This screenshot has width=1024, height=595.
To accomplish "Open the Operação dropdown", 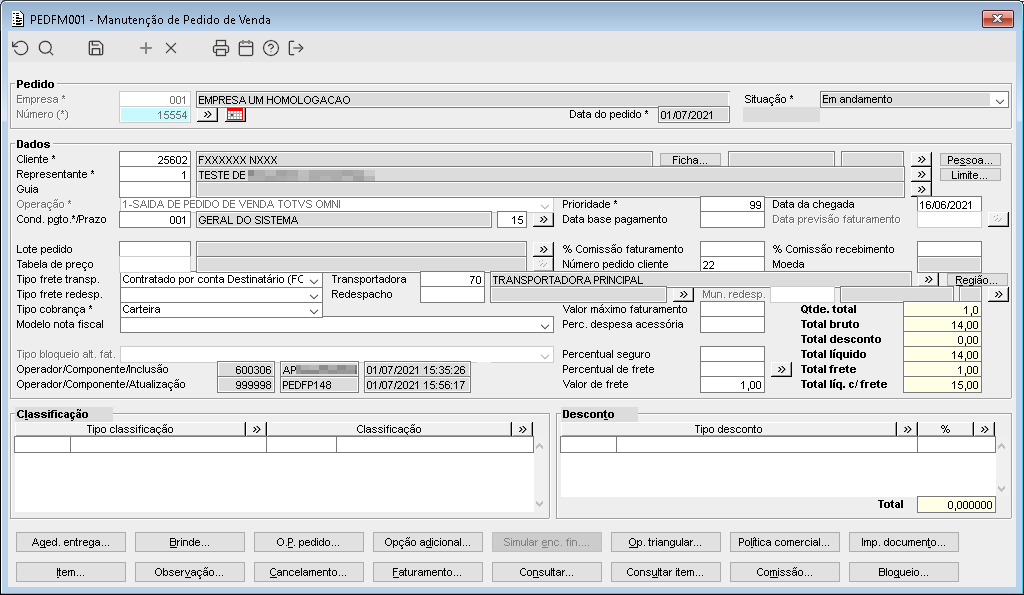I will coord(545,204).
